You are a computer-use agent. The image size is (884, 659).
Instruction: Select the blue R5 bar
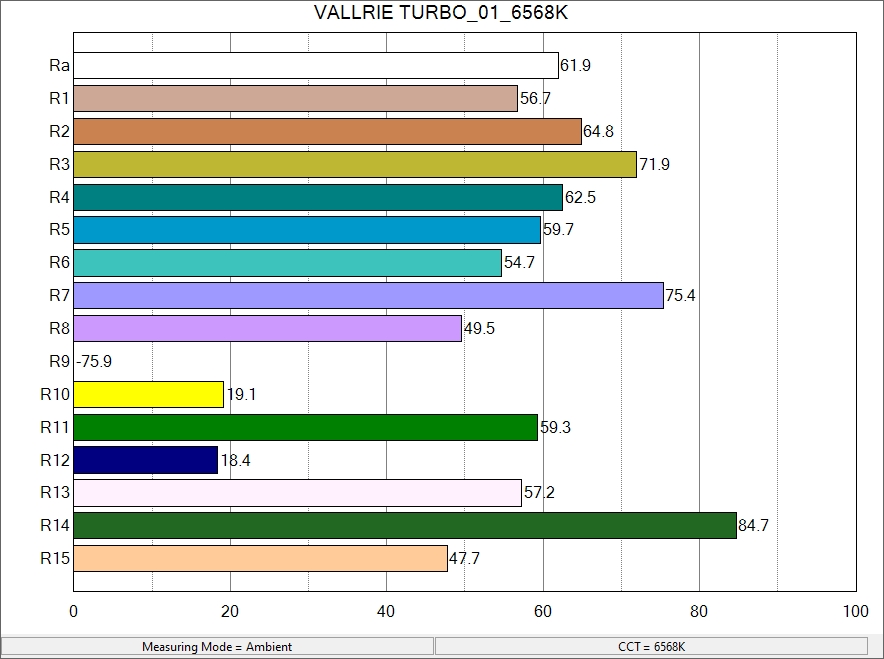click(x=307, y=230)
